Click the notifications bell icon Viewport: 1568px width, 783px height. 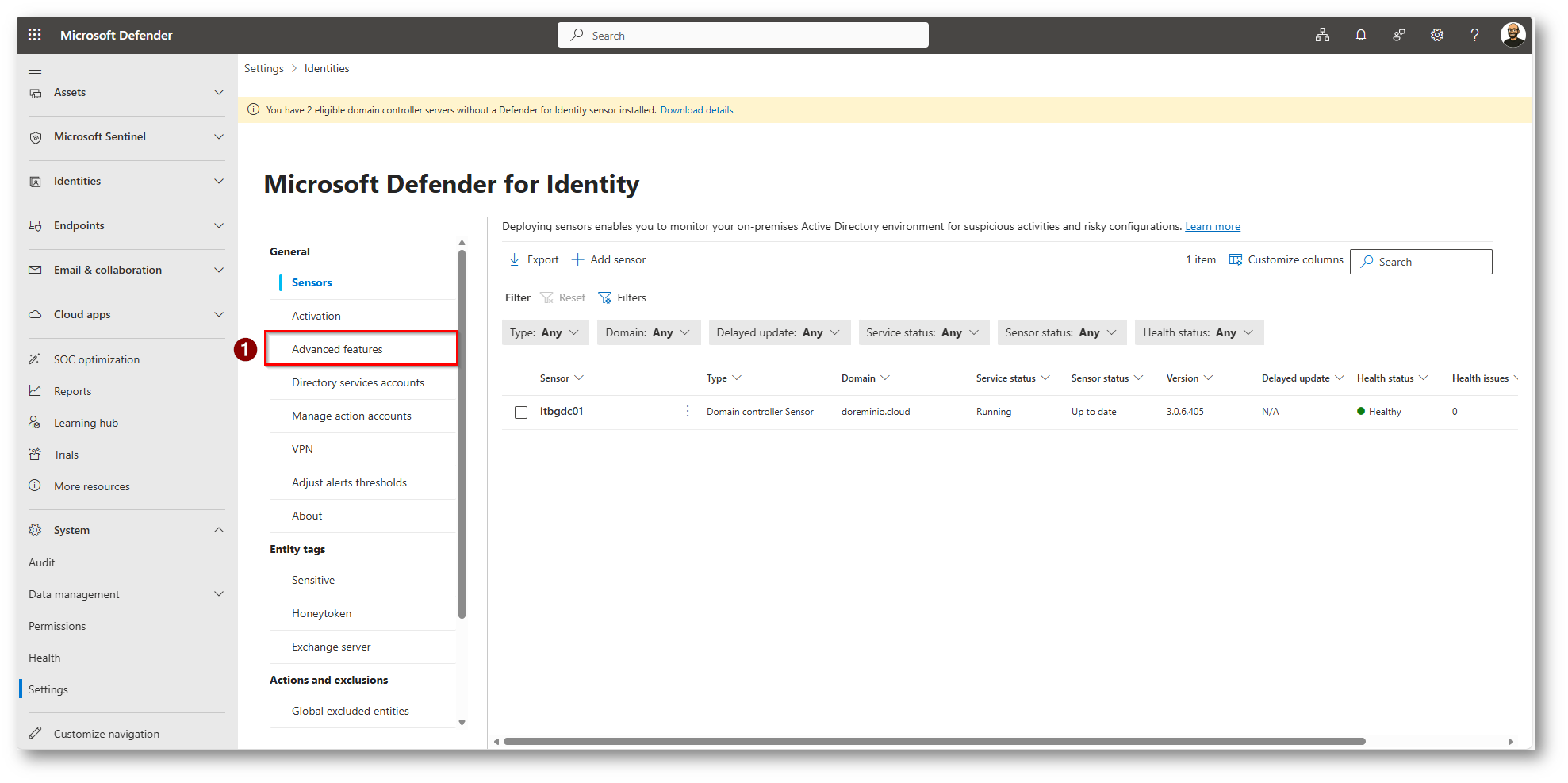tap(1360, 35)
